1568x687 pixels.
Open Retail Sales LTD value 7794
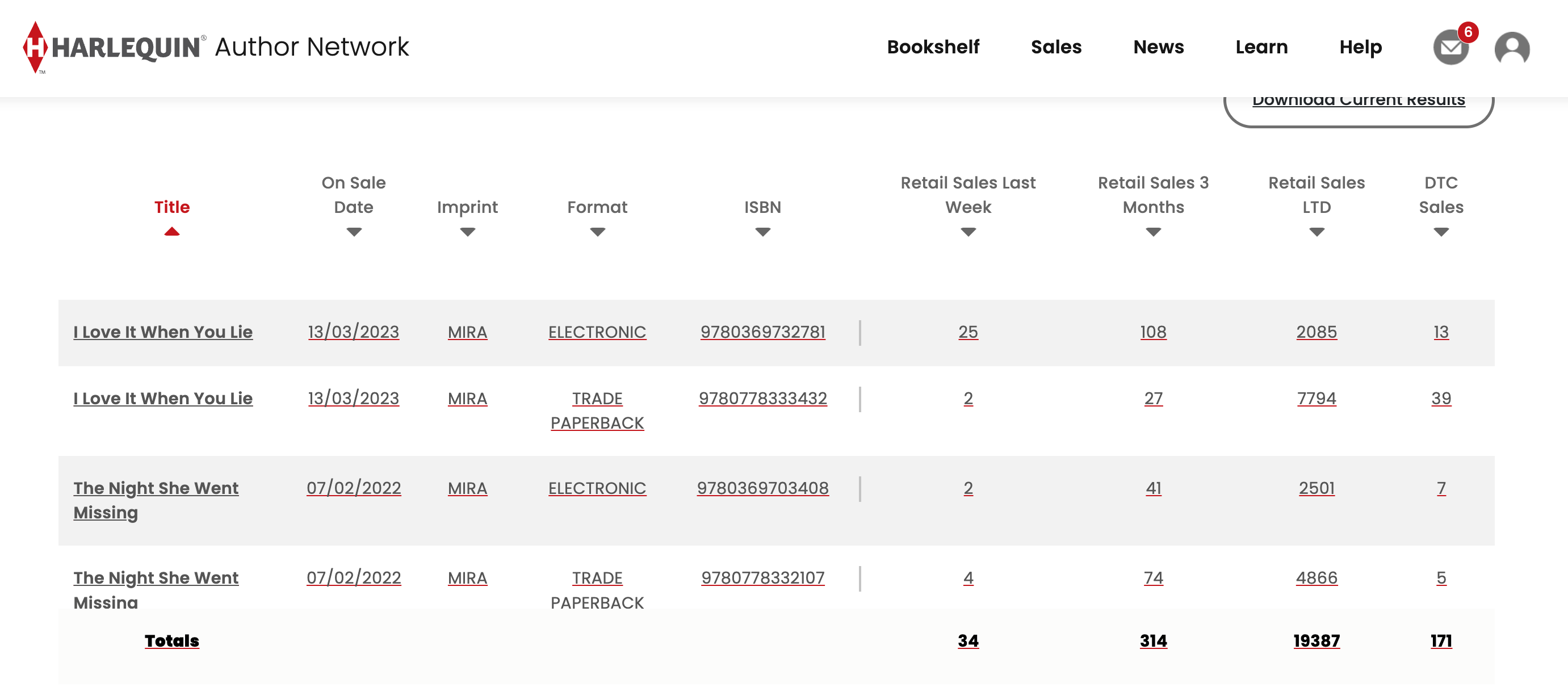tap(1316, 398)
